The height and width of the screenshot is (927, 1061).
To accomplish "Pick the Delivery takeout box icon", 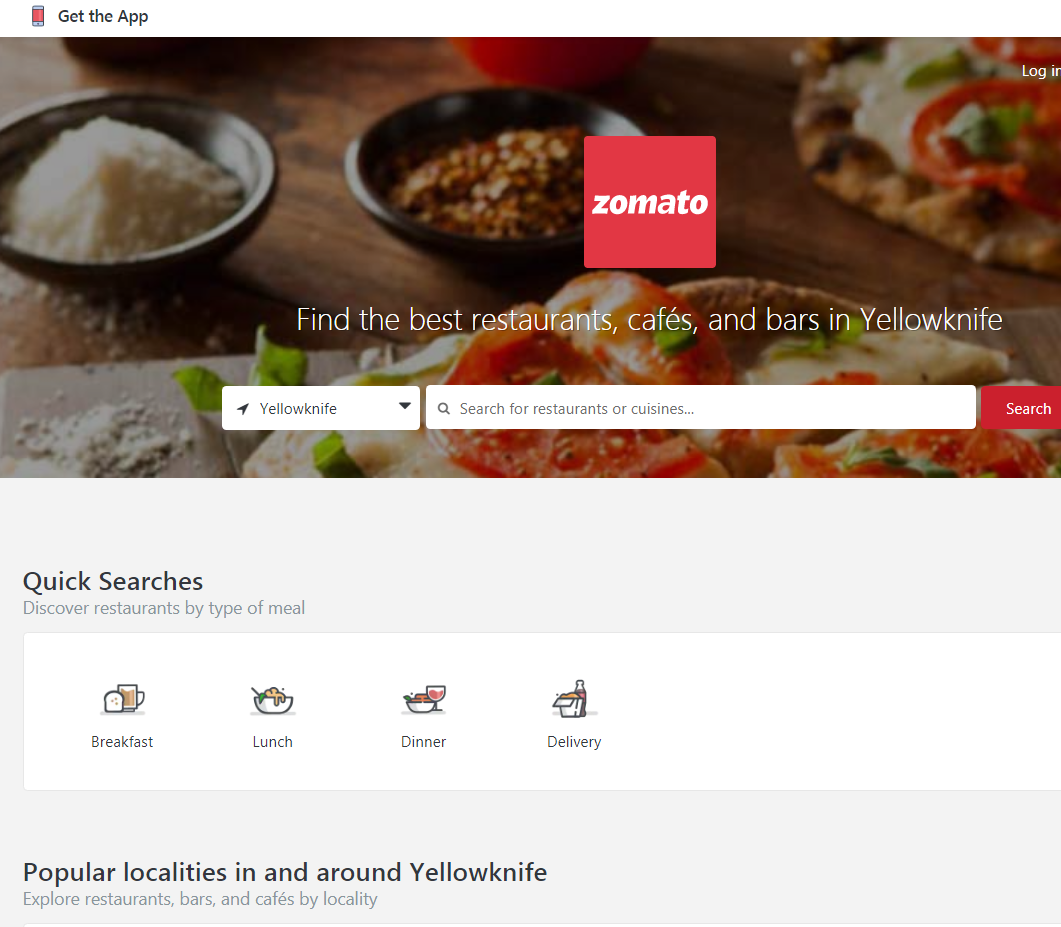I will [574, 698].
